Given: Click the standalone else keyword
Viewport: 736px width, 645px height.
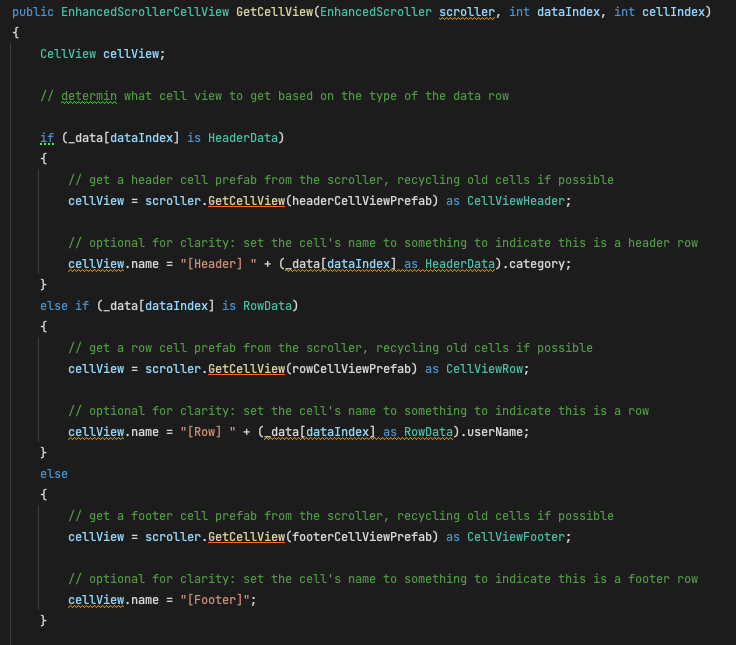Looking at the screenshot, I should (x=54, y=474).
